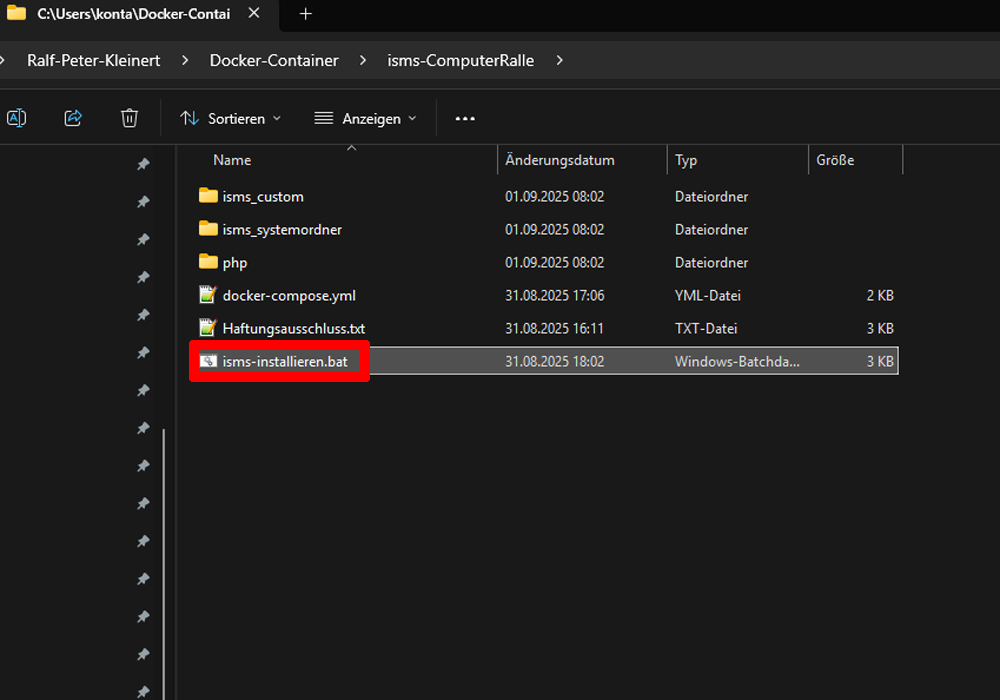Open the three-dots more options menu
1000x700 pixels.
point(465,118)
